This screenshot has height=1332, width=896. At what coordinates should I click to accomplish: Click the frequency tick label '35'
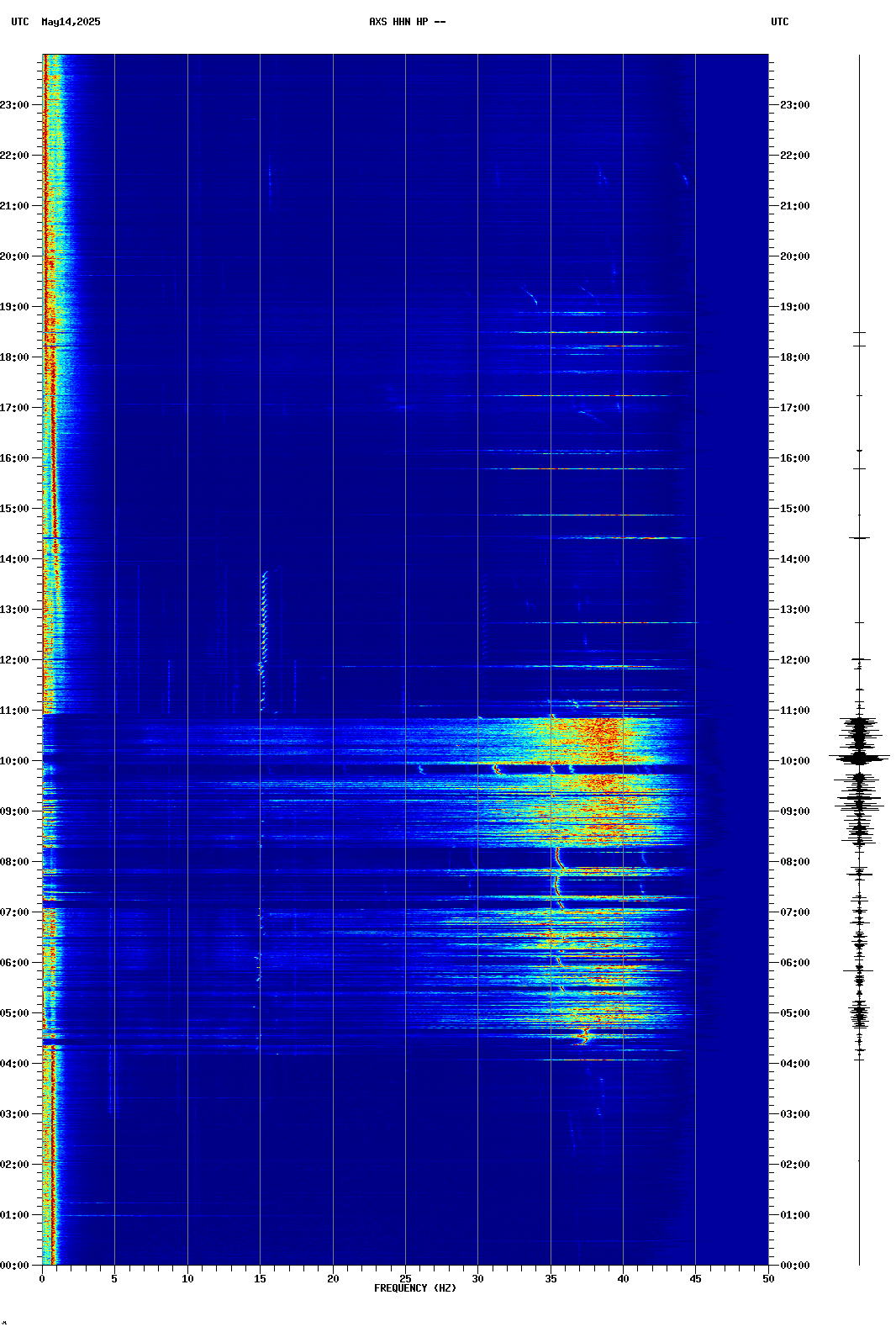[x=551, y=1279]
